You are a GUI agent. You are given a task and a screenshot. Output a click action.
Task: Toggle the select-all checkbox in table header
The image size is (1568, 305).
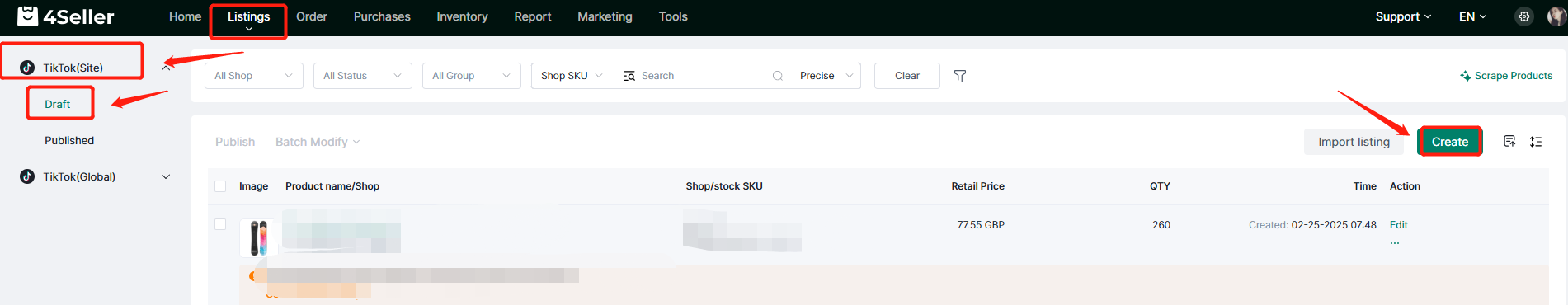220,186
